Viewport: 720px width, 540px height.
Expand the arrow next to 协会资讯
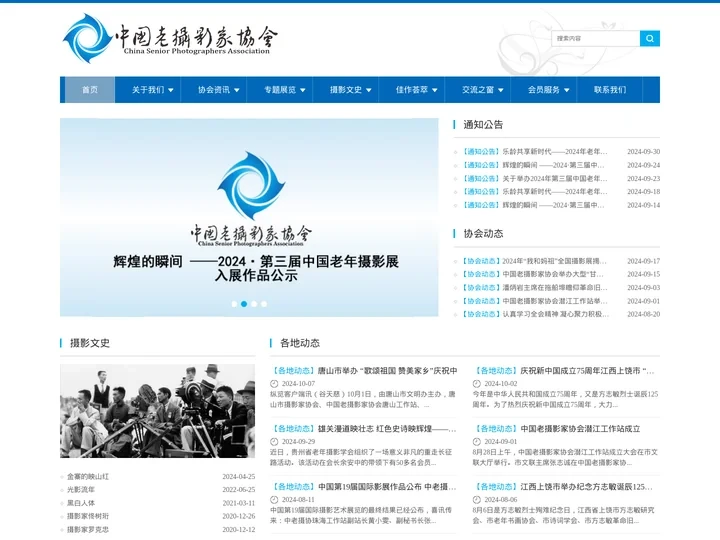click(x=237, y=90)
